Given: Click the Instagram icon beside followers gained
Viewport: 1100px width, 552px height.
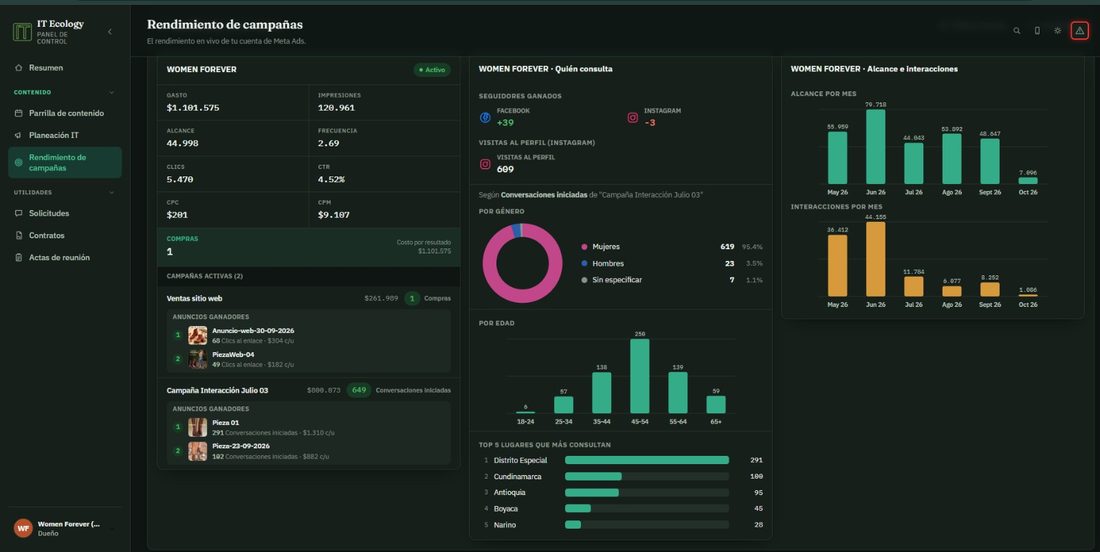Looking at the screenshot, I should coord(633,118).
